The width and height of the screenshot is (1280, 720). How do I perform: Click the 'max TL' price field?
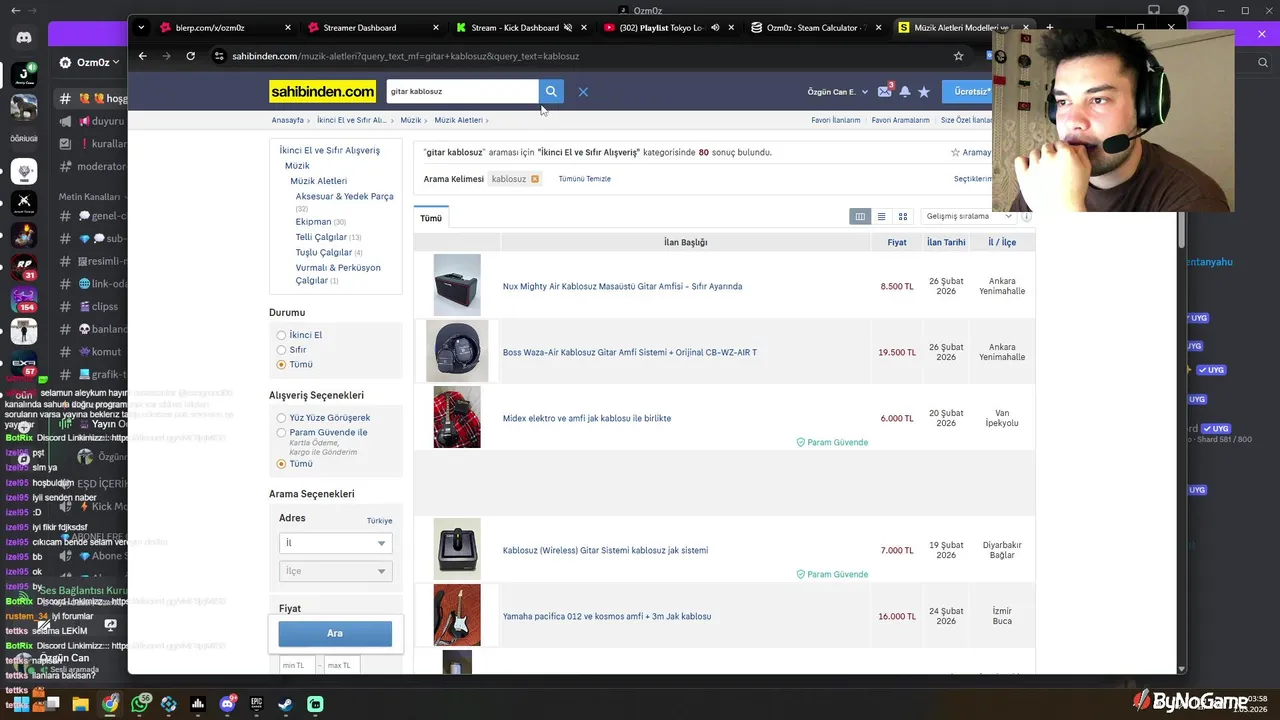click(342, 665)
